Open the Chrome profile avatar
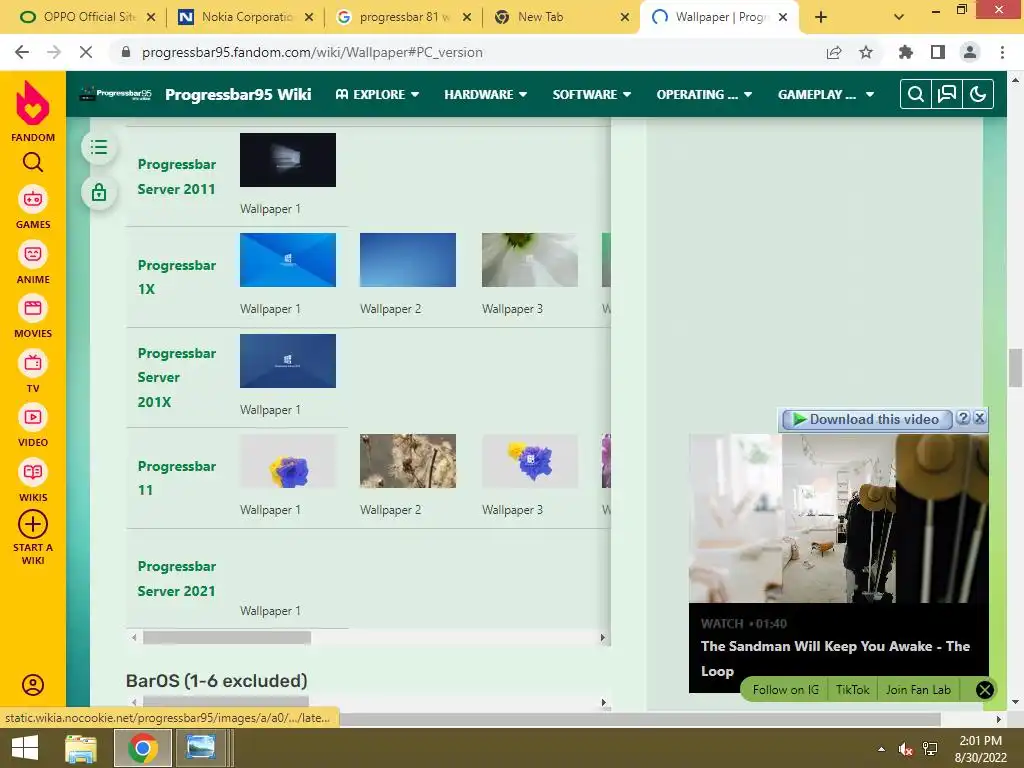The image size is (1024, 768). pyautogui.click(x=970, y=52)
